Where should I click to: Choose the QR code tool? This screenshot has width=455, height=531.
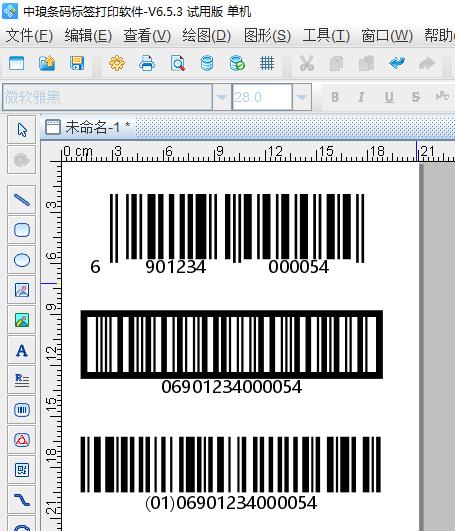[x=22, y=470]
